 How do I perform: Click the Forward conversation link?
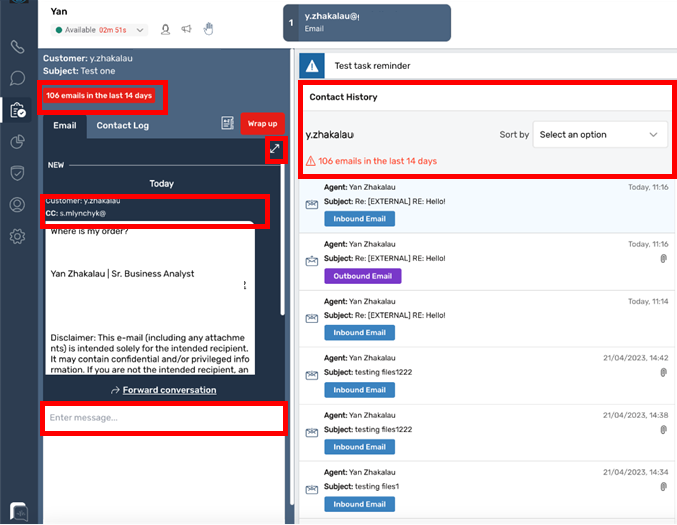tap(168, 390)
